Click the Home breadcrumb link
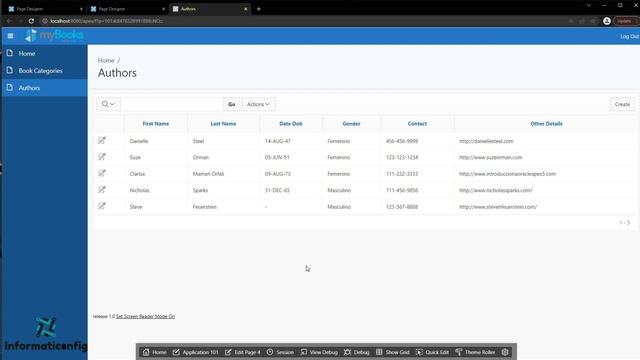This screenshot has height=360, width=640. point(106,60)
